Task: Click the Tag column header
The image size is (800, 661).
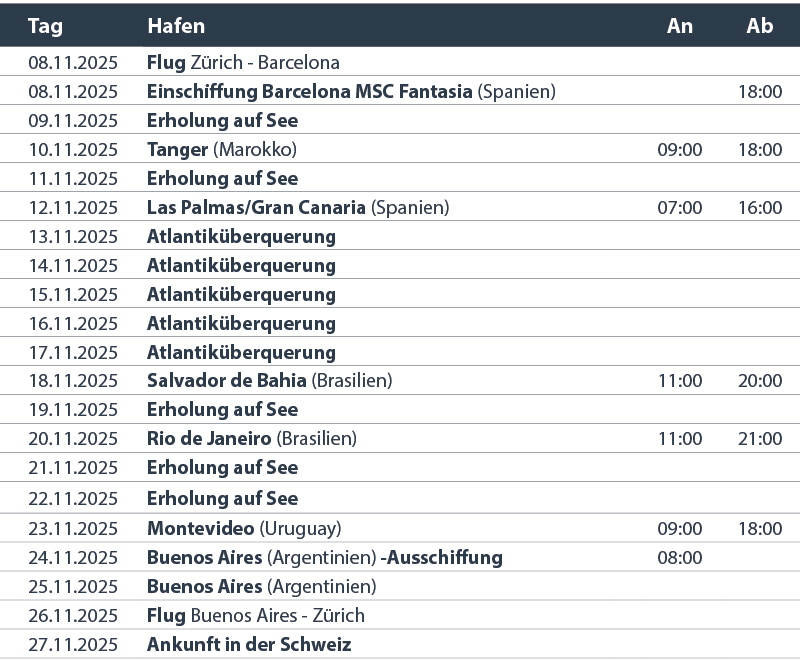Action: pyautogui.click(x=45, y=26)
